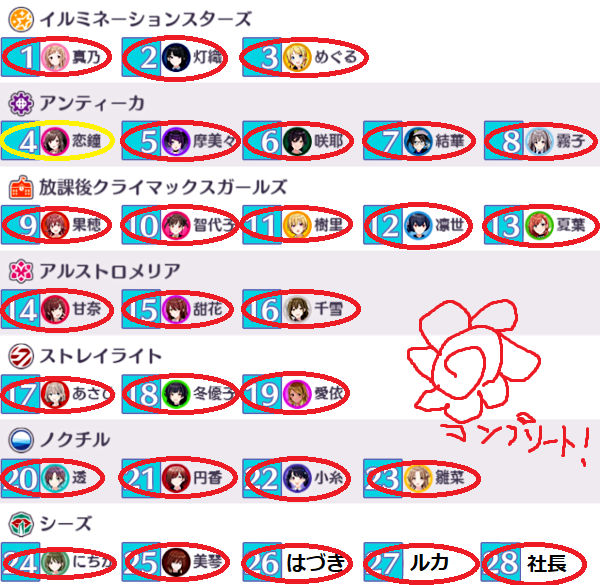Image resolution: width=600 pixels, height=585 pixels.
Task: Click the number 26 はづき entry
Action: coord(297,562)
